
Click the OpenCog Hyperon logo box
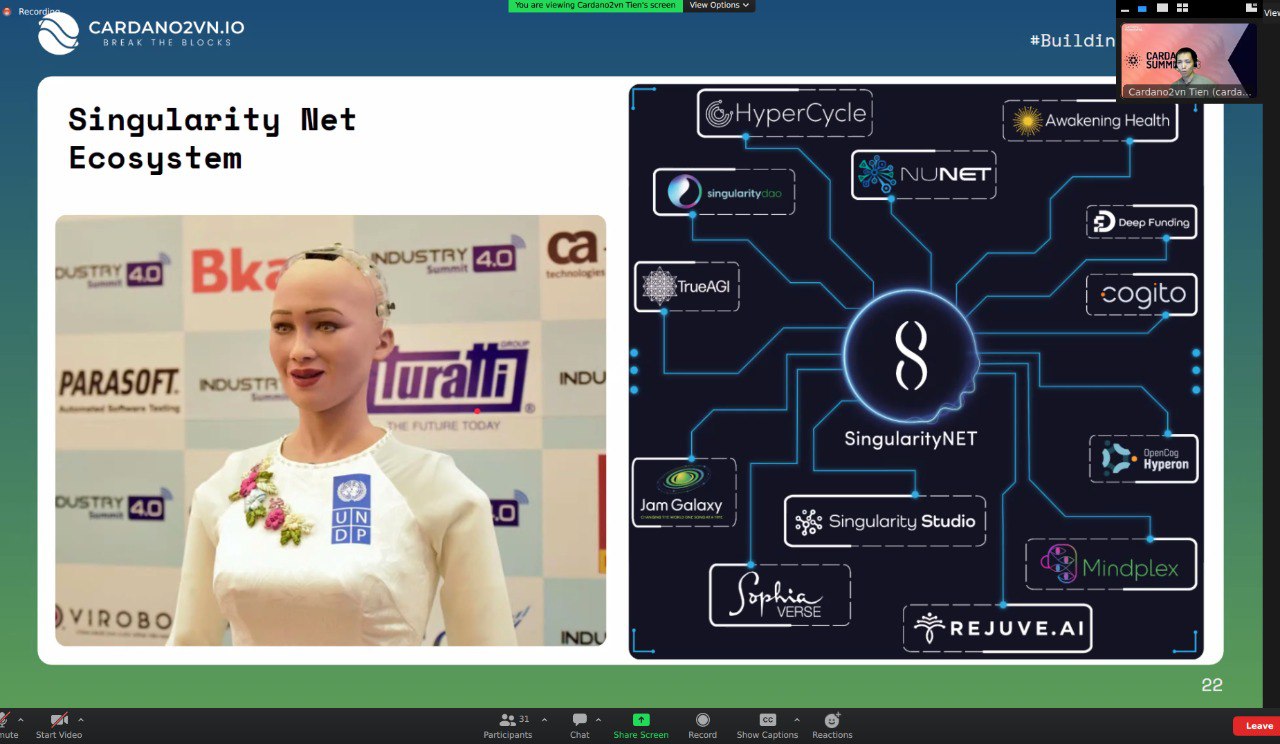(x=1144, y=458)
